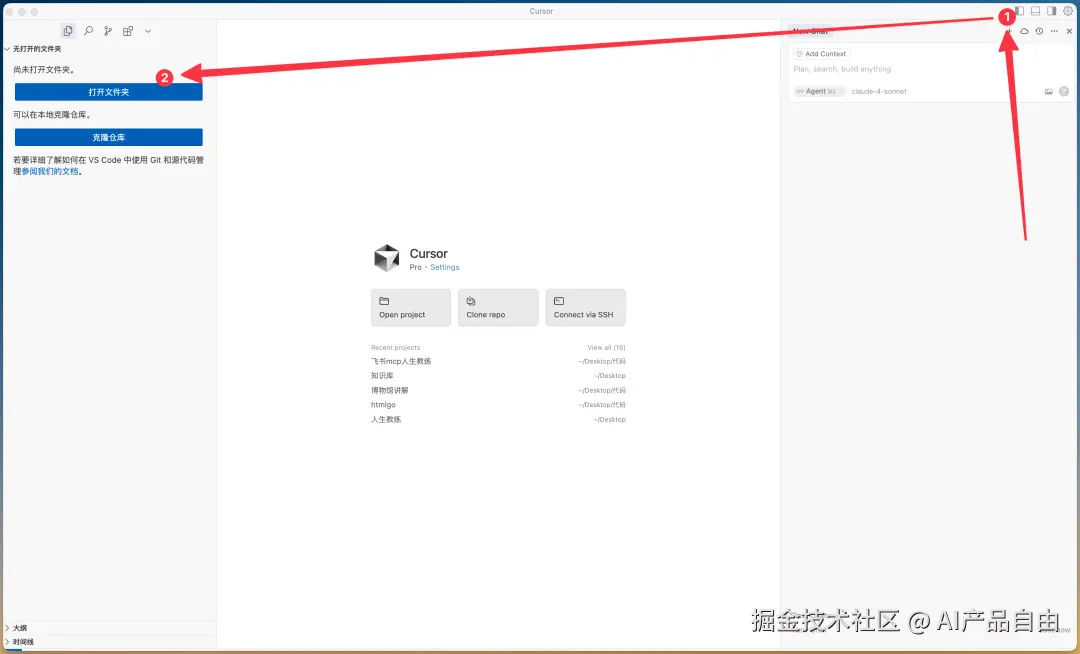Click the Open project card
The height and width of the screenshot is (654, 1080).
click(411, 308)
